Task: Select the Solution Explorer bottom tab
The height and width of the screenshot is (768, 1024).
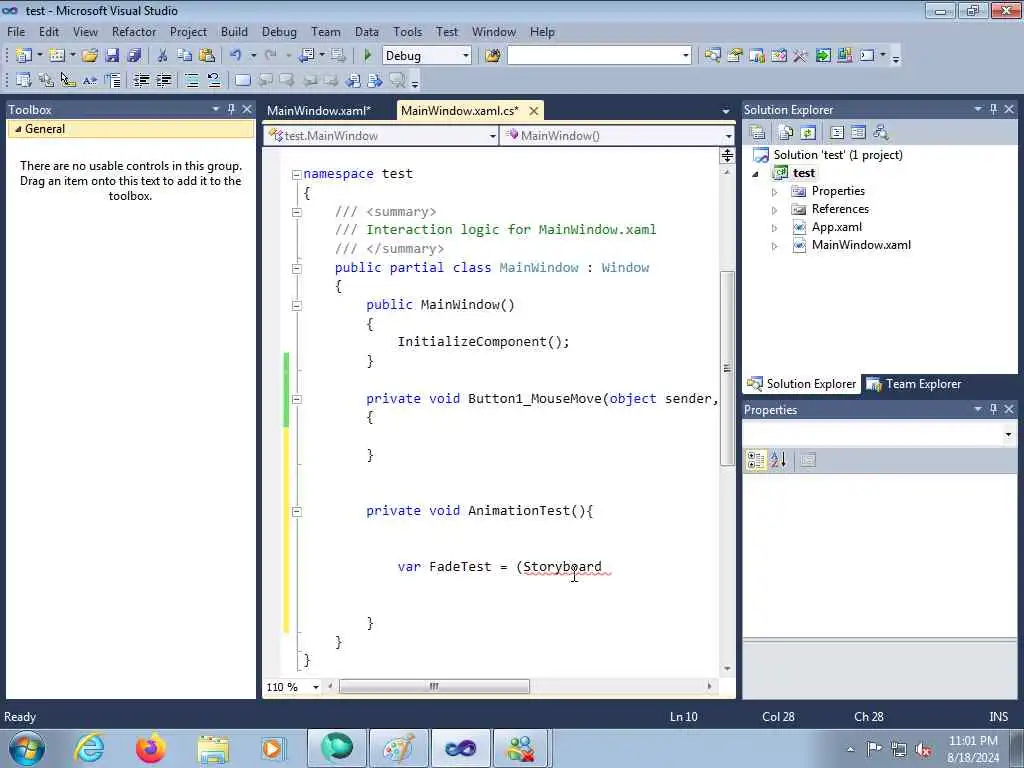Action: tap(802, 384)
